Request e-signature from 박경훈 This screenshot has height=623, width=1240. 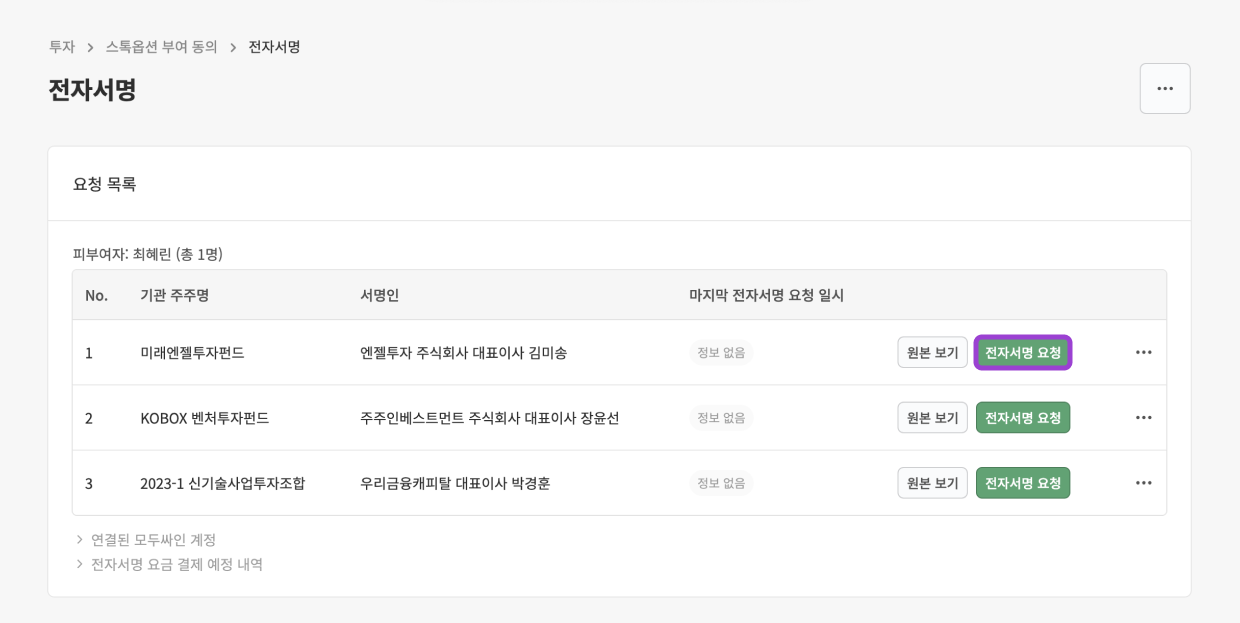pyautogui.click(x=1022, y=483)
